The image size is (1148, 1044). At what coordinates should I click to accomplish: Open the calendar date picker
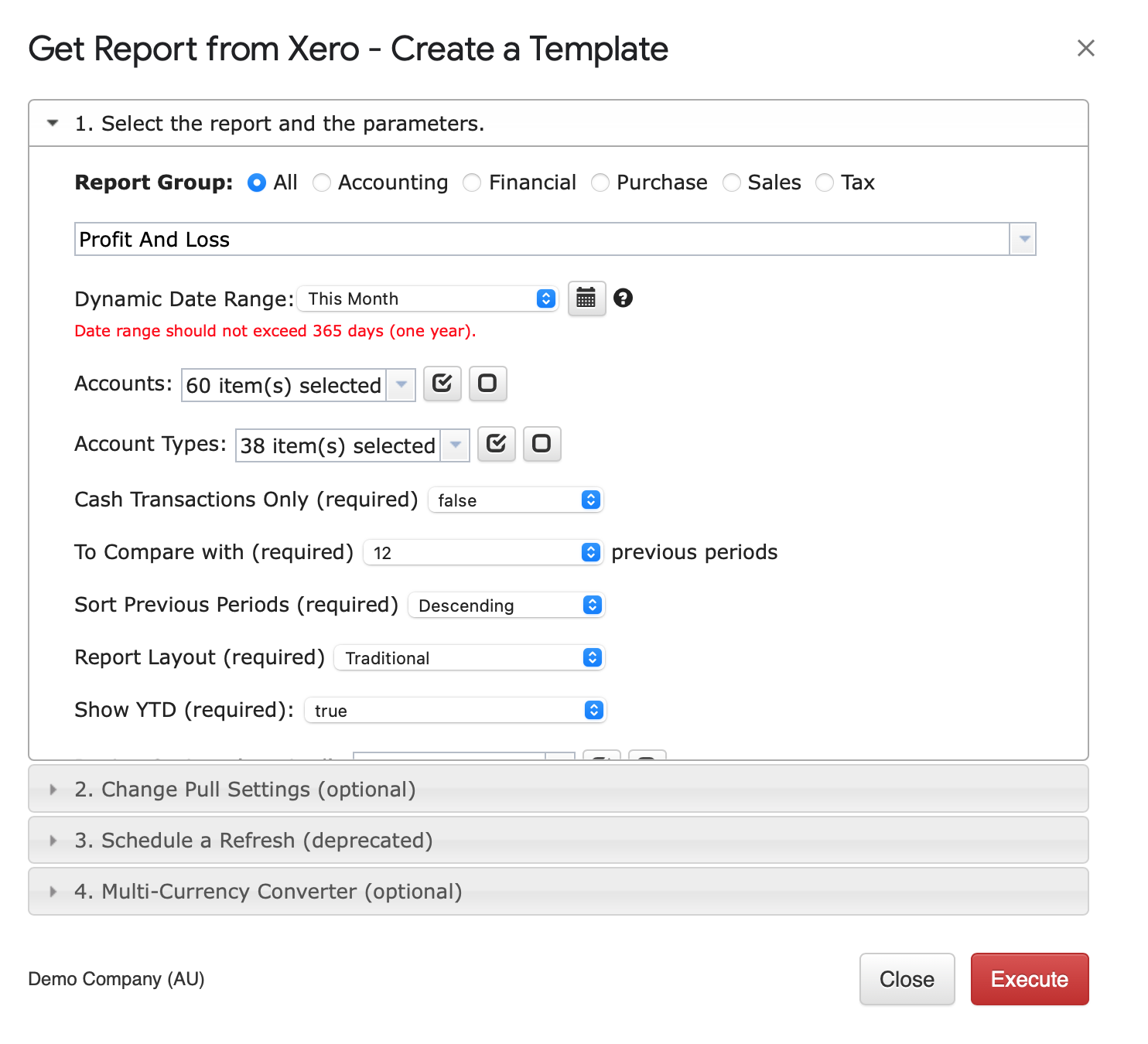click(x=586, y=299)
